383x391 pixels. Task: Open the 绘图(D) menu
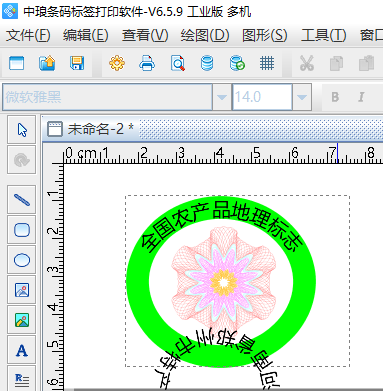pos(205,35)
